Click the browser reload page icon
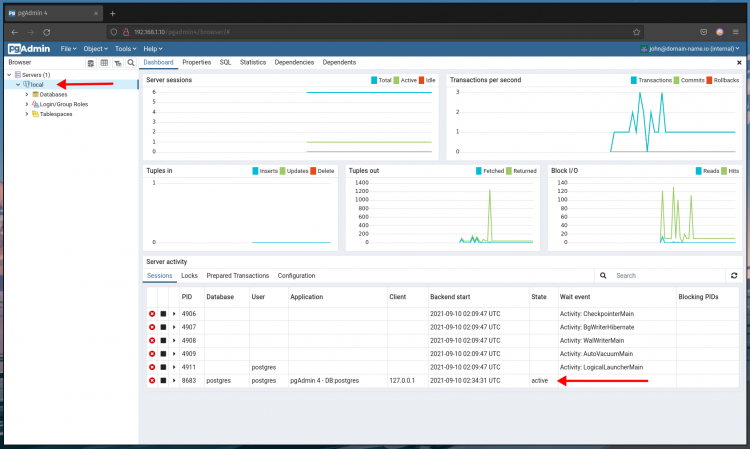 coord(46,32)
